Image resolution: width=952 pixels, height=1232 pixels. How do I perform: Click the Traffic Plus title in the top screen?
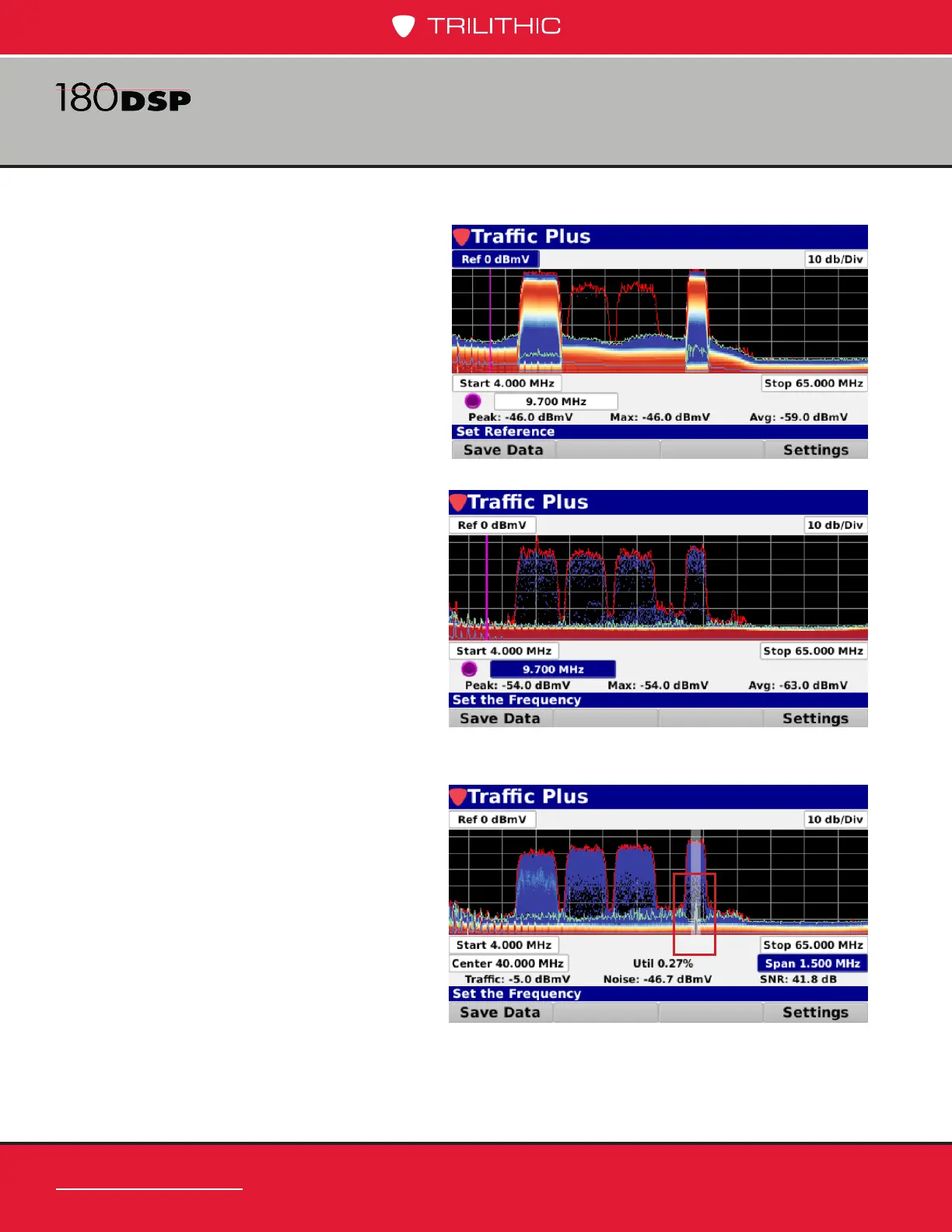coord(530,236)
